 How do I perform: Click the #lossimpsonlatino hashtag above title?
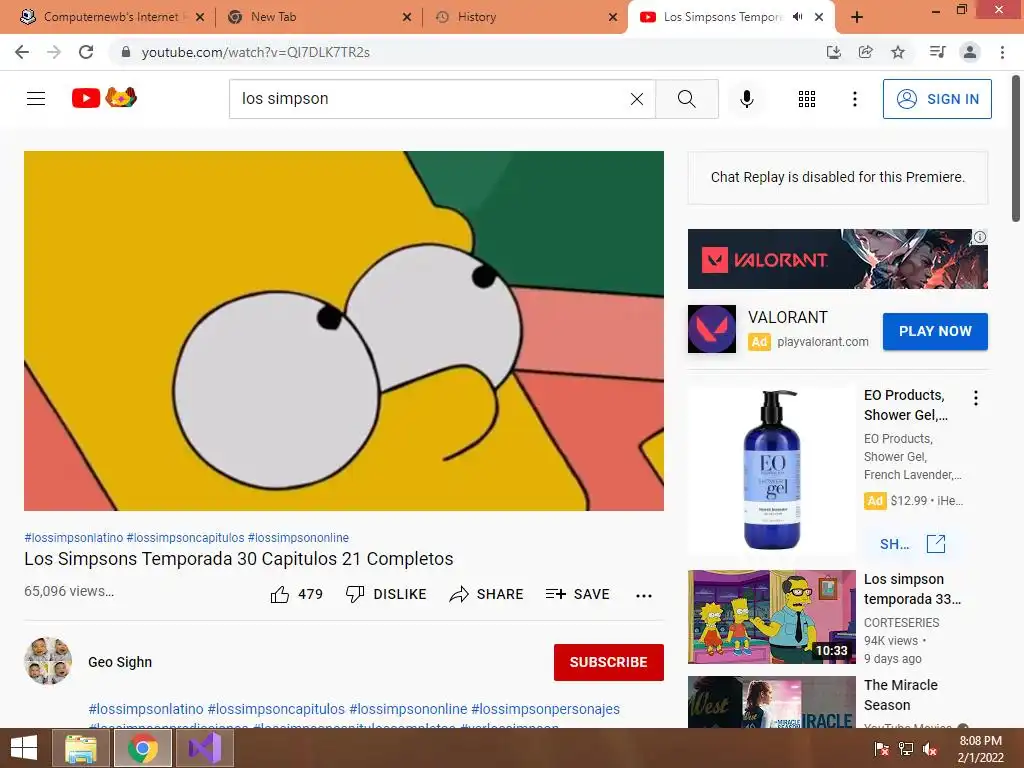click(74, 537)
